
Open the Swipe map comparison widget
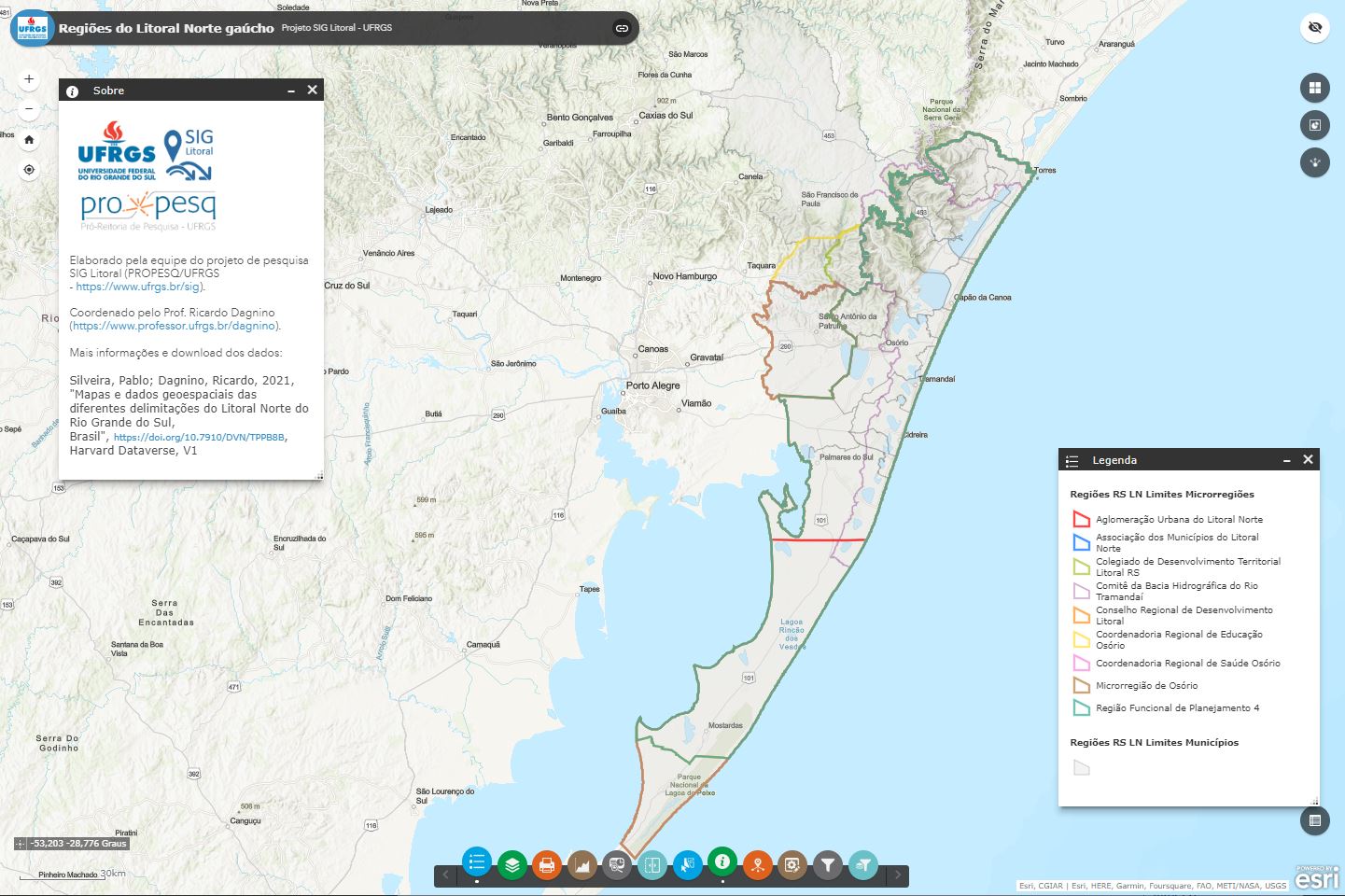[652, 865]
